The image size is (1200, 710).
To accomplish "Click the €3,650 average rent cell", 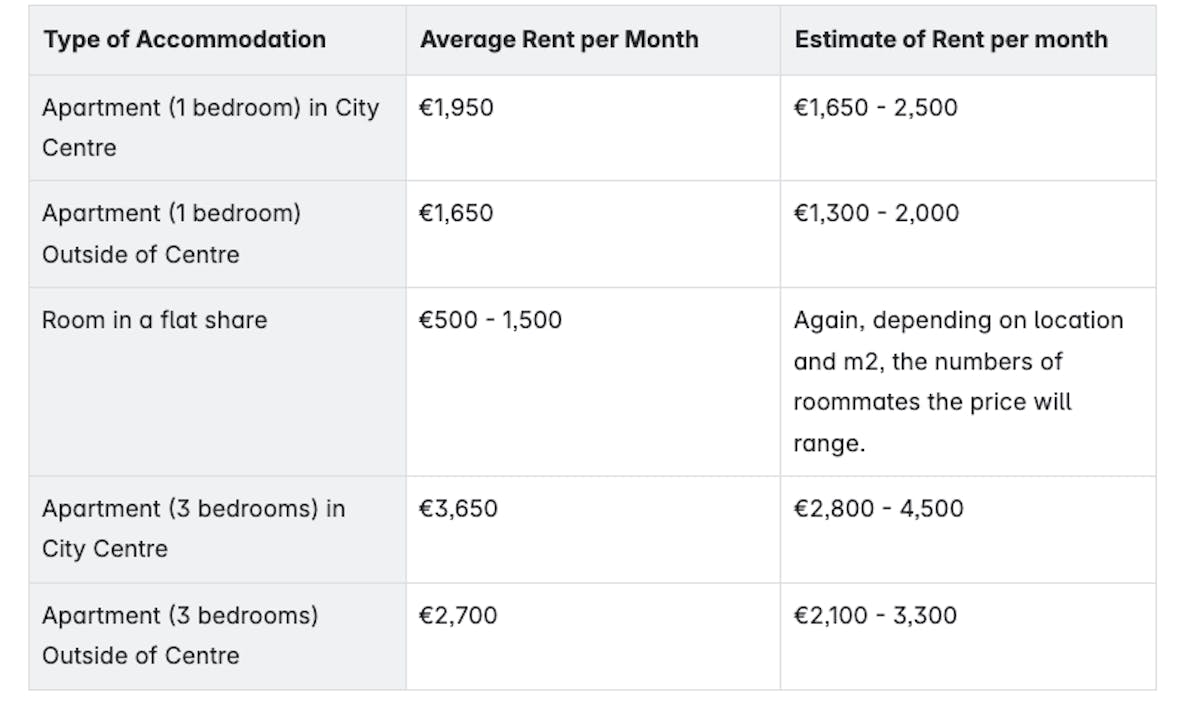I will [x=458, y=508].
